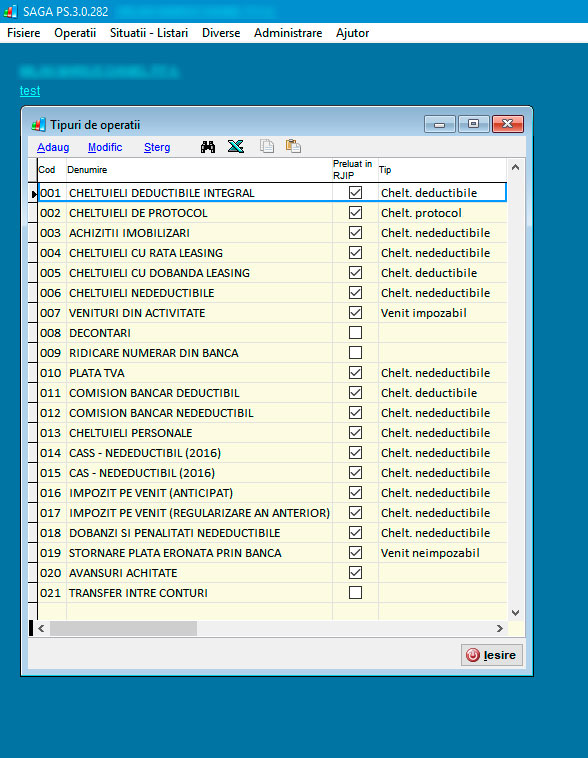Click the horizontal scrollbar thumb

coord(123,628)
